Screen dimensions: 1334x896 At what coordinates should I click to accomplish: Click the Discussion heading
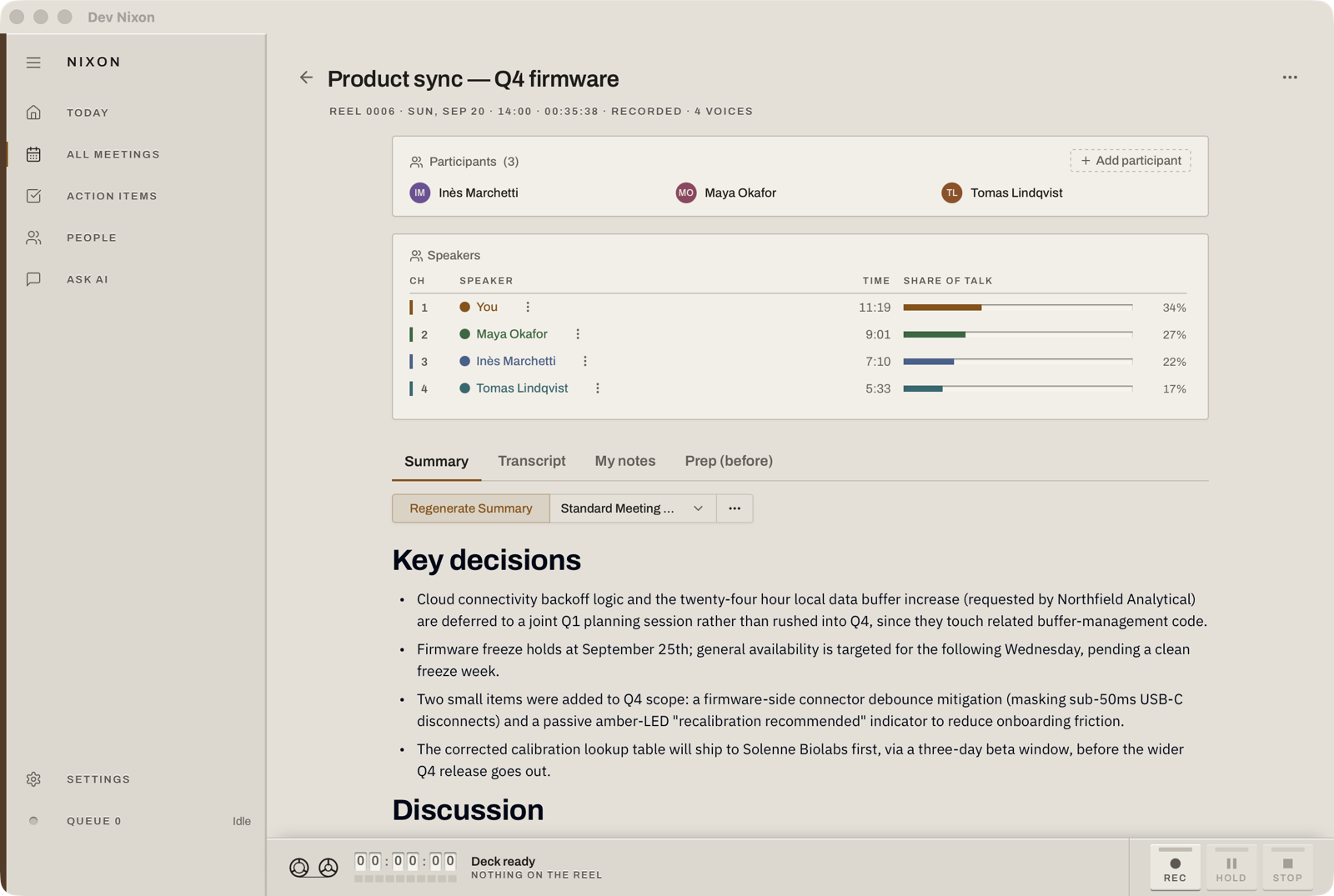468,810
